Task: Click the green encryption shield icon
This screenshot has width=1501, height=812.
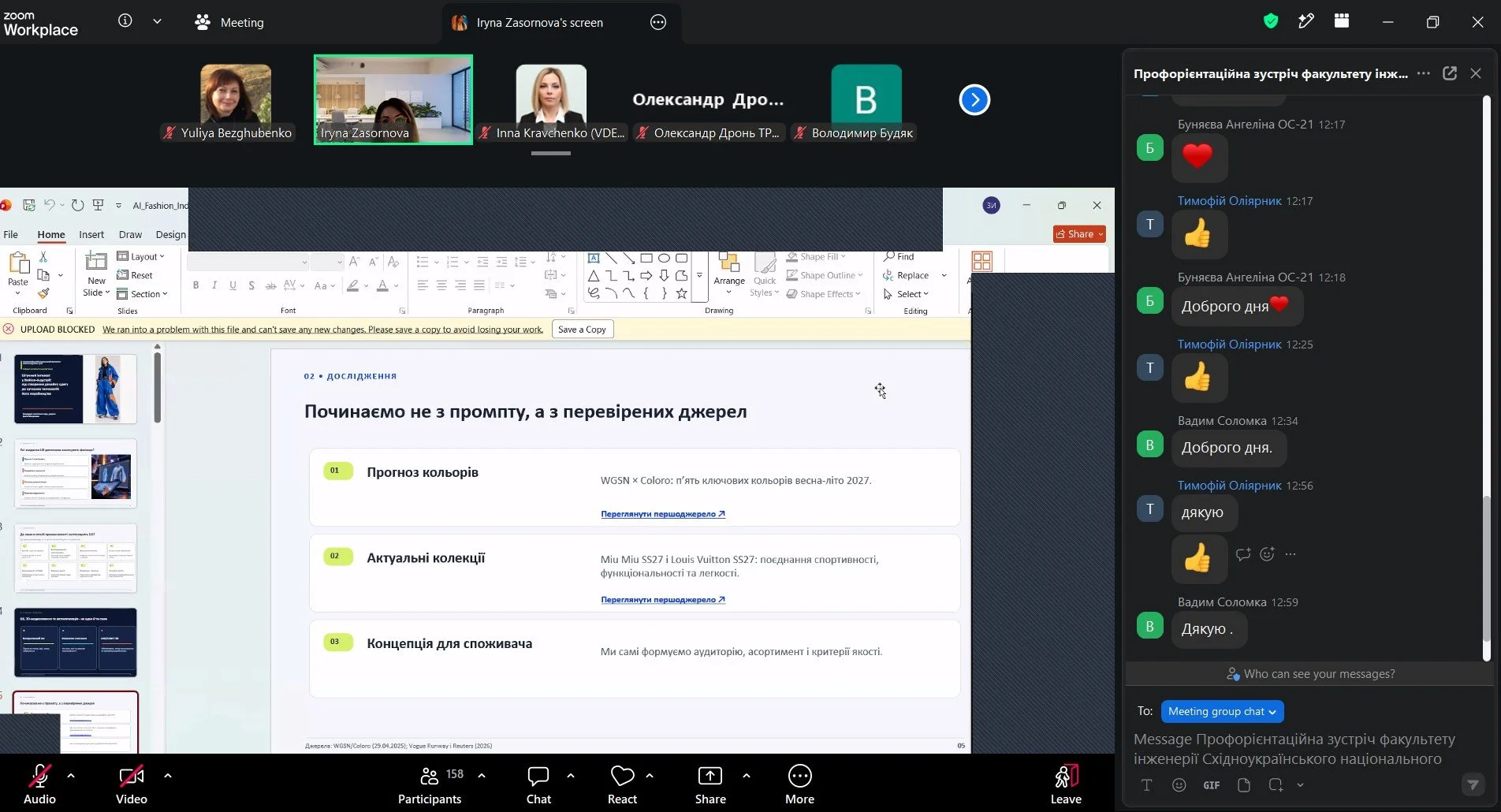Action: point(1270,21)
